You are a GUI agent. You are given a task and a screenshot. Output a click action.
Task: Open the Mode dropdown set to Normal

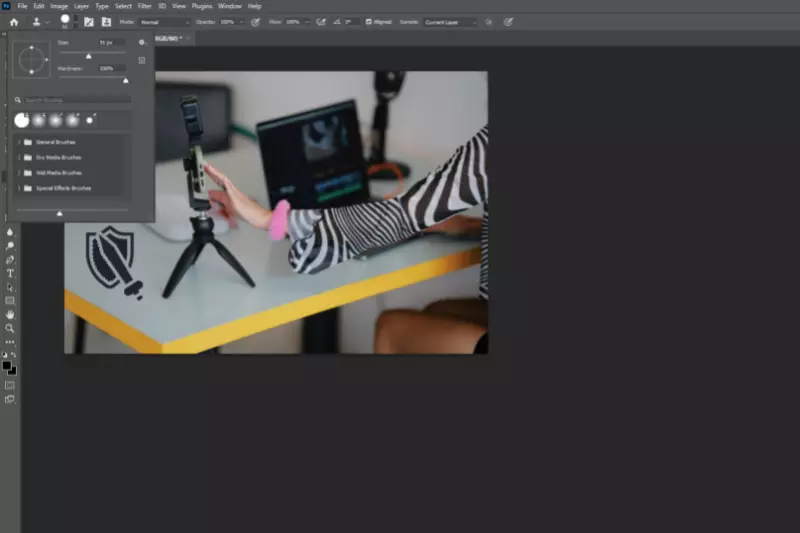tap(164, 22)
